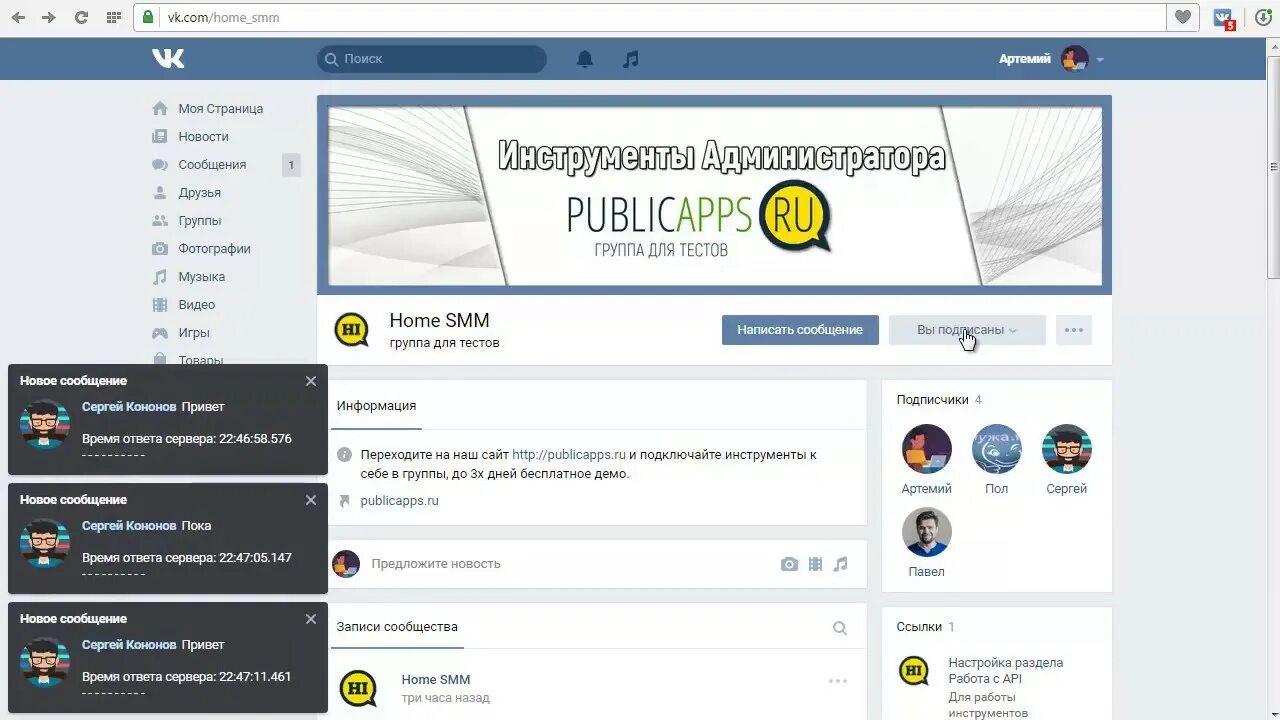Open Home SMM post author link
The image size is (1280, 720).
[x=436, y=679]
